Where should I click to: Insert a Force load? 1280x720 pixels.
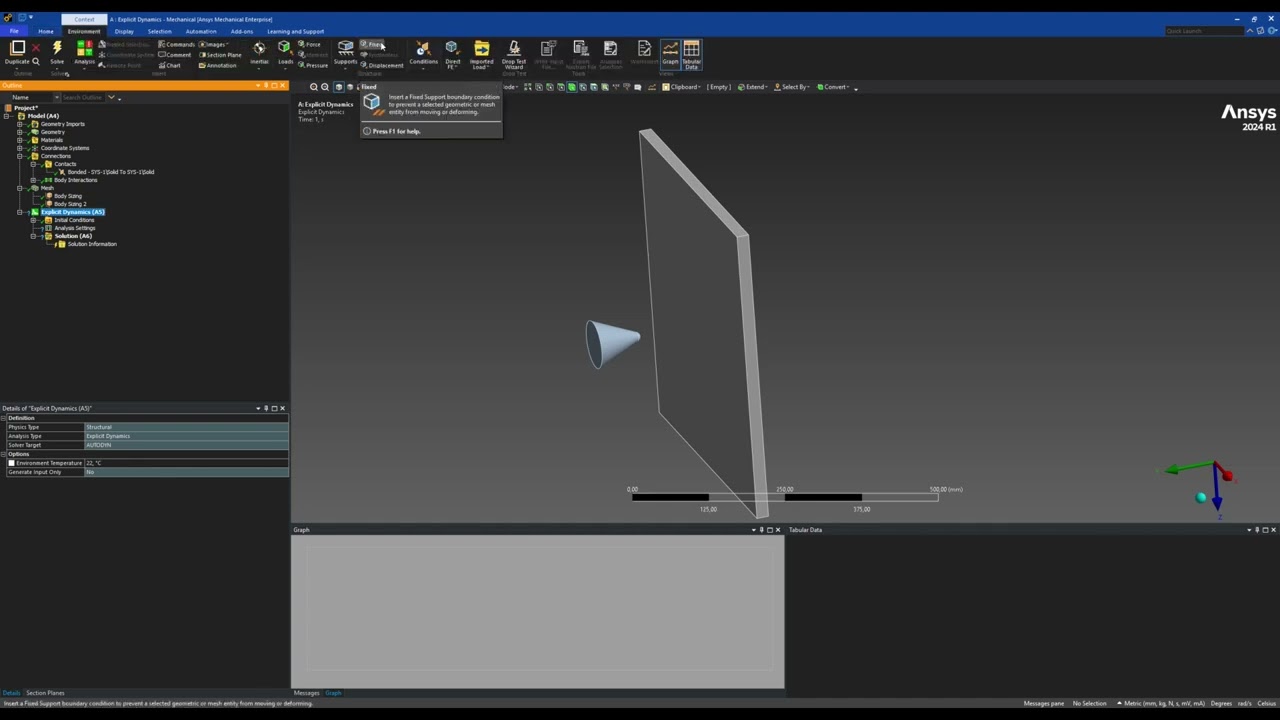(309, 44)
